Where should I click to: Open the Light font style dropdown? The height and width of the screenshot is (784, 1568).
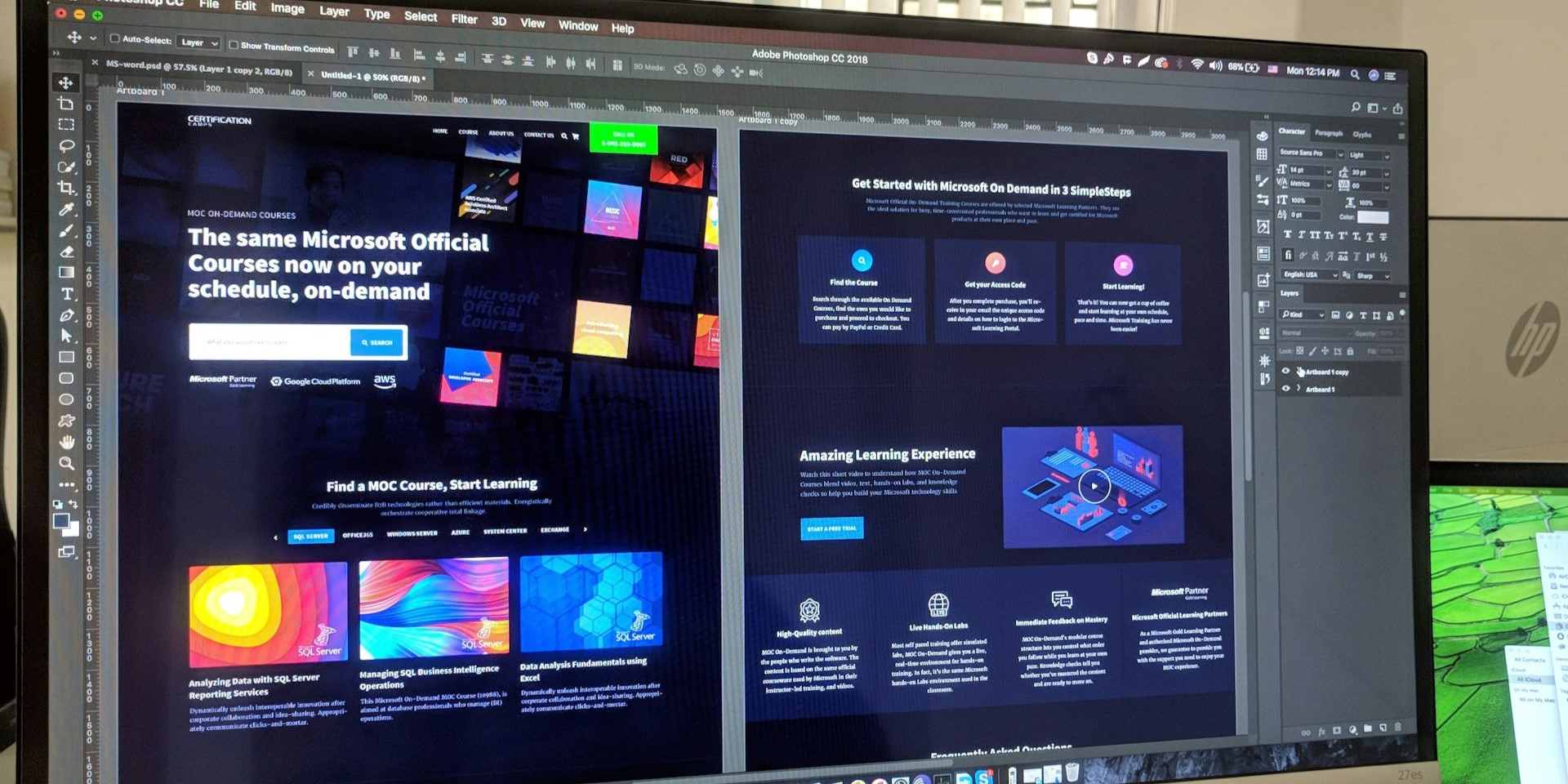point(1370,155)
